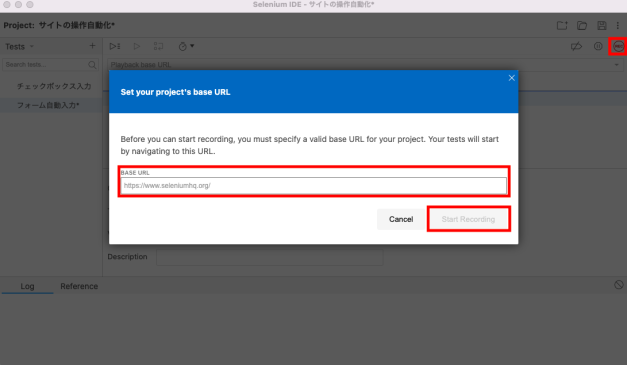Image resolution: width=627 pixels, height=365 pixels.
Task: Click the red REC record button
Action: [618, 46]
